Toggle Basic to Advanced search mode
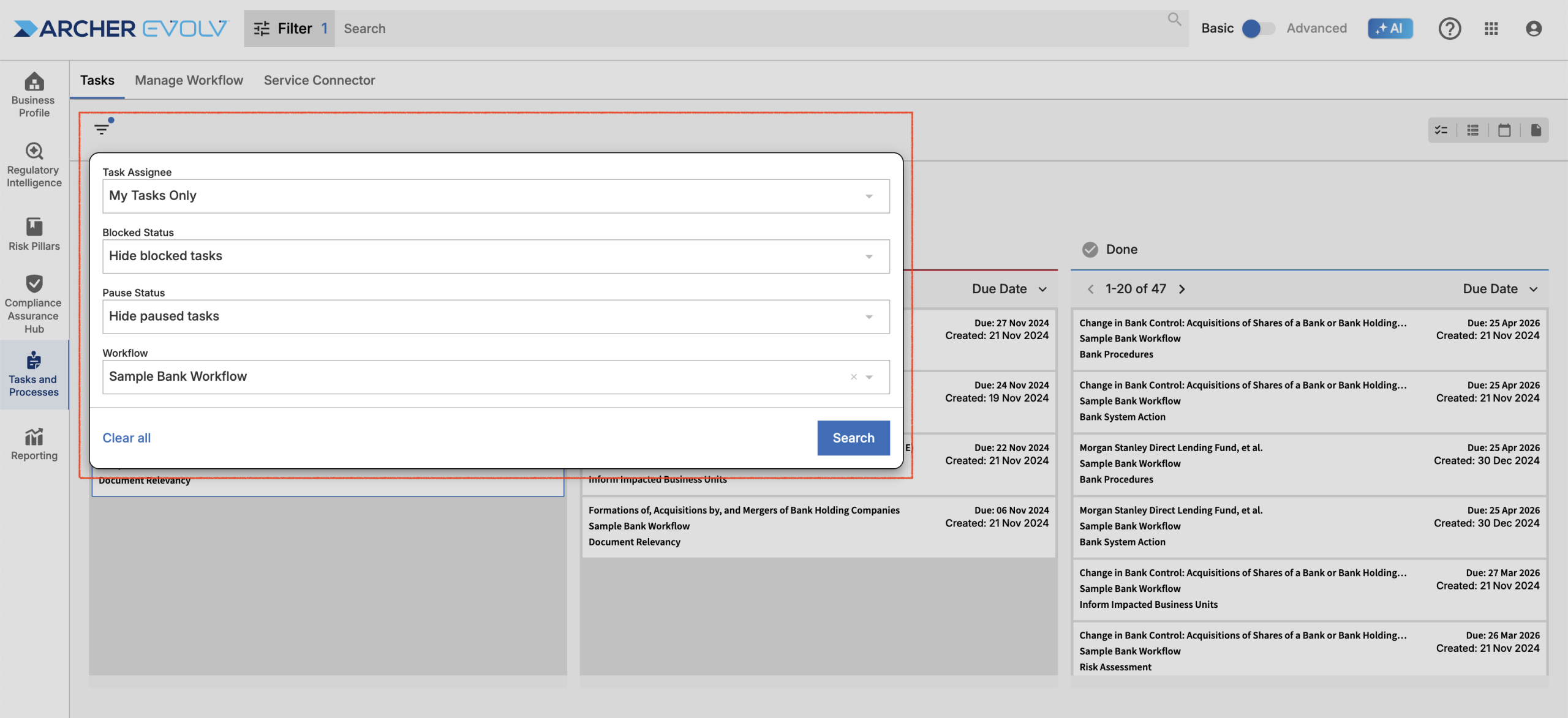This screenshot has height=718, width=1568. point(1258,28)
